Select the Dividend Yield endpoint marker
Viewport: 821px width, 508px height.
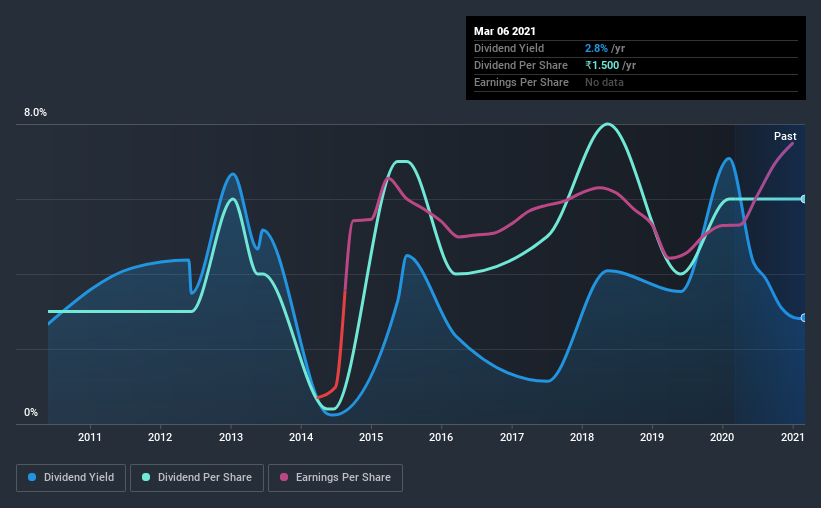pyautogui.click(x=804, y=317)
